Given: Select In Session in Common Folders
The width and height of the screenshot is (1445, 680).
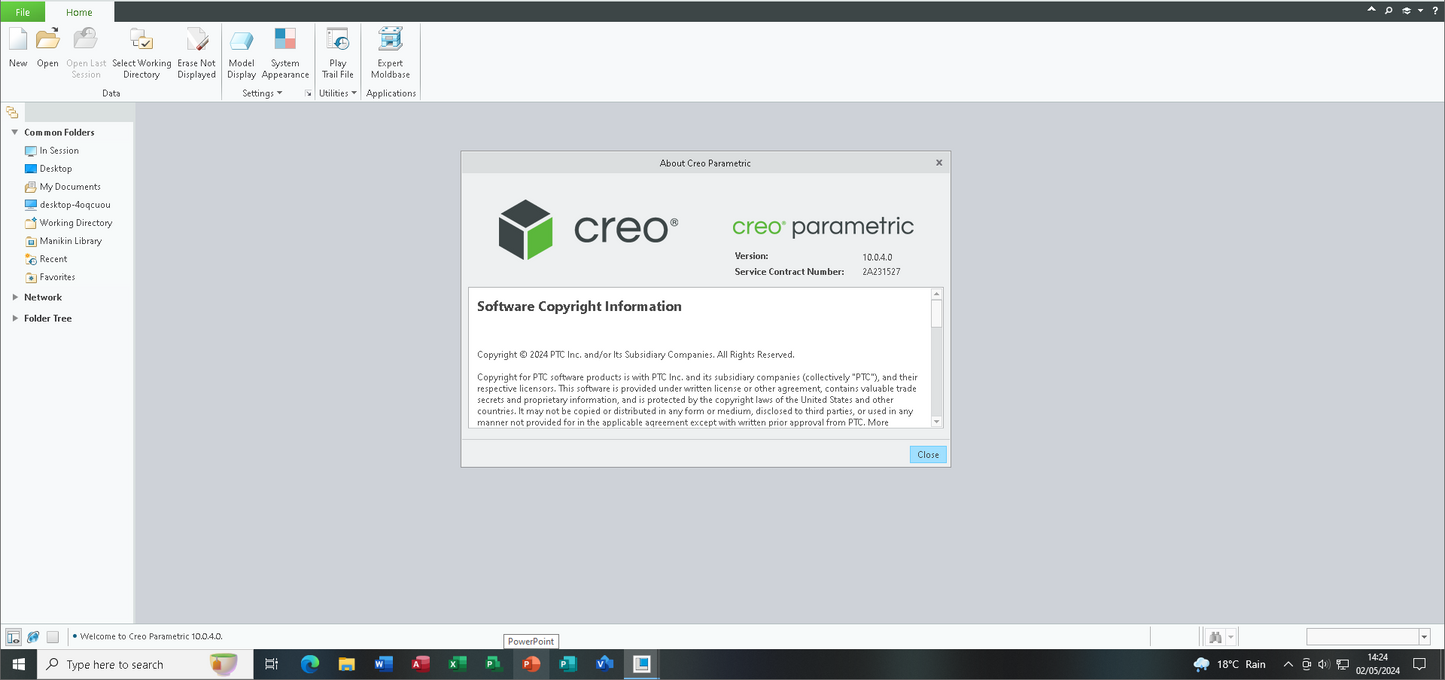Looking at the screenshot, I should point(59,150).
